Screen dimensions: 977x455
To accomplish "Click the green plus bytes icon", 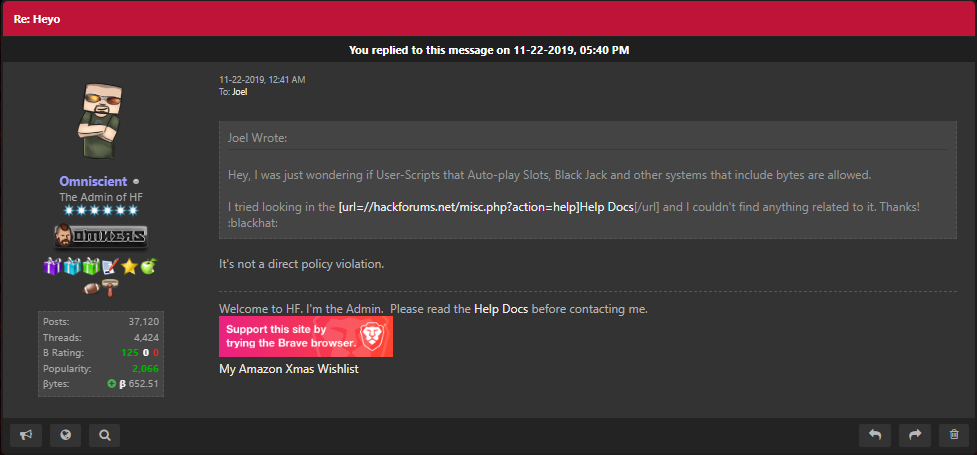I will (x=112, y=384).
